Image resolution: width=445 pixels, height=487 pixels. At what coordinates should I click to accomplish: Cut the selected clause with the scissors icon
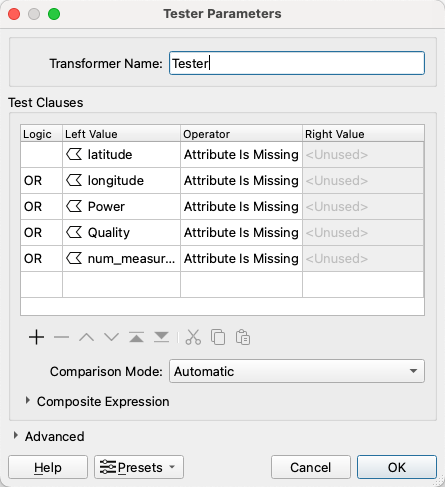(x=193, y=337)
